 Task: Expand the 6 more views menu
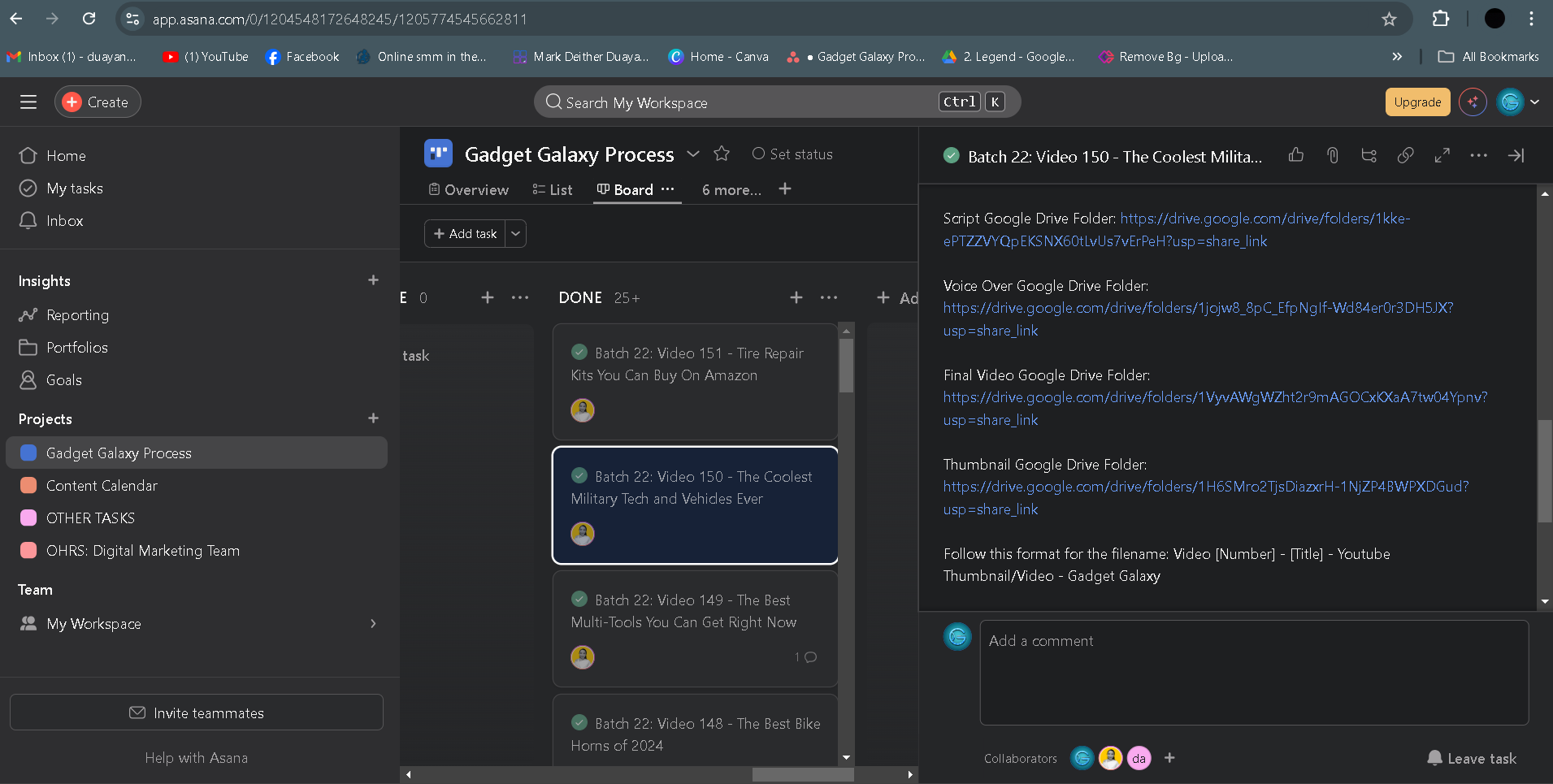tap(731, 190)
